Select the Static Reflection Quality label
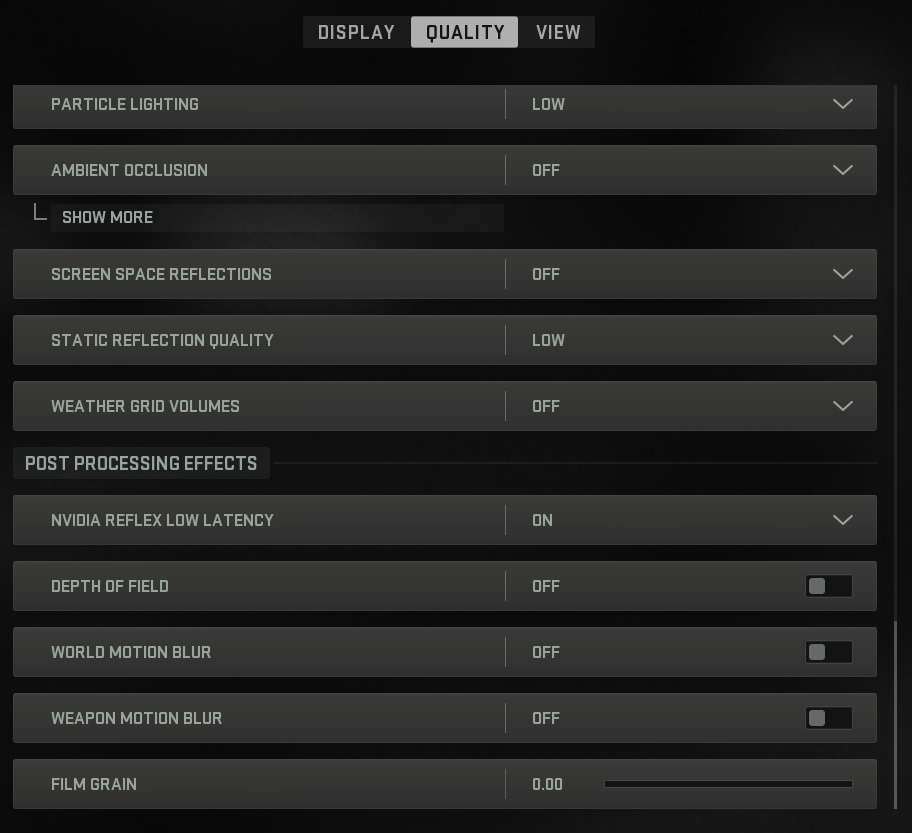 pyautogui.click(x=162, y=340)
